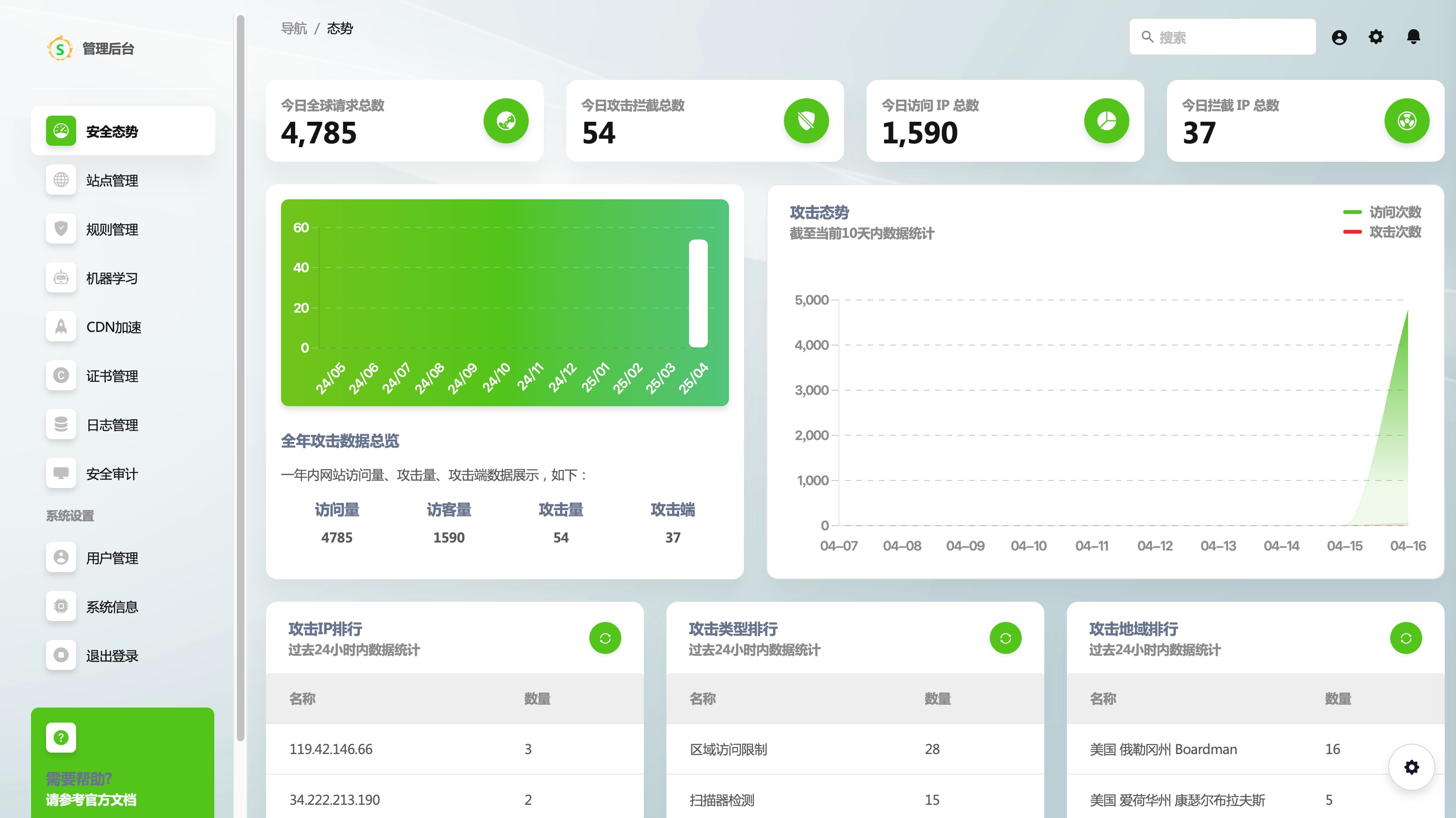The image size is (1456, 818).
Task: Click the notification bell icon
Action: [1413, 37]
